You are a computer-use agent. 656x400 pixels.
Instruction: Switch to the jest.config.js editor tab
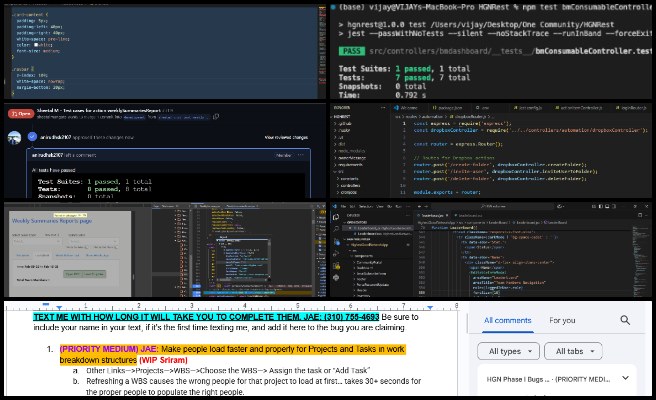528,108
